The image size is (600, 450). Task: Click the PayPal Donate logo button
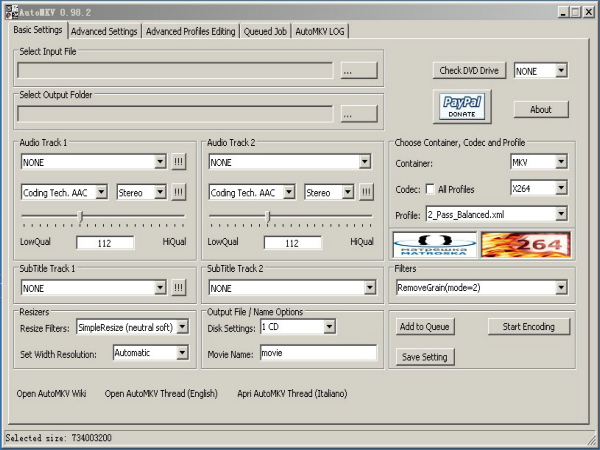coord(462,107)
